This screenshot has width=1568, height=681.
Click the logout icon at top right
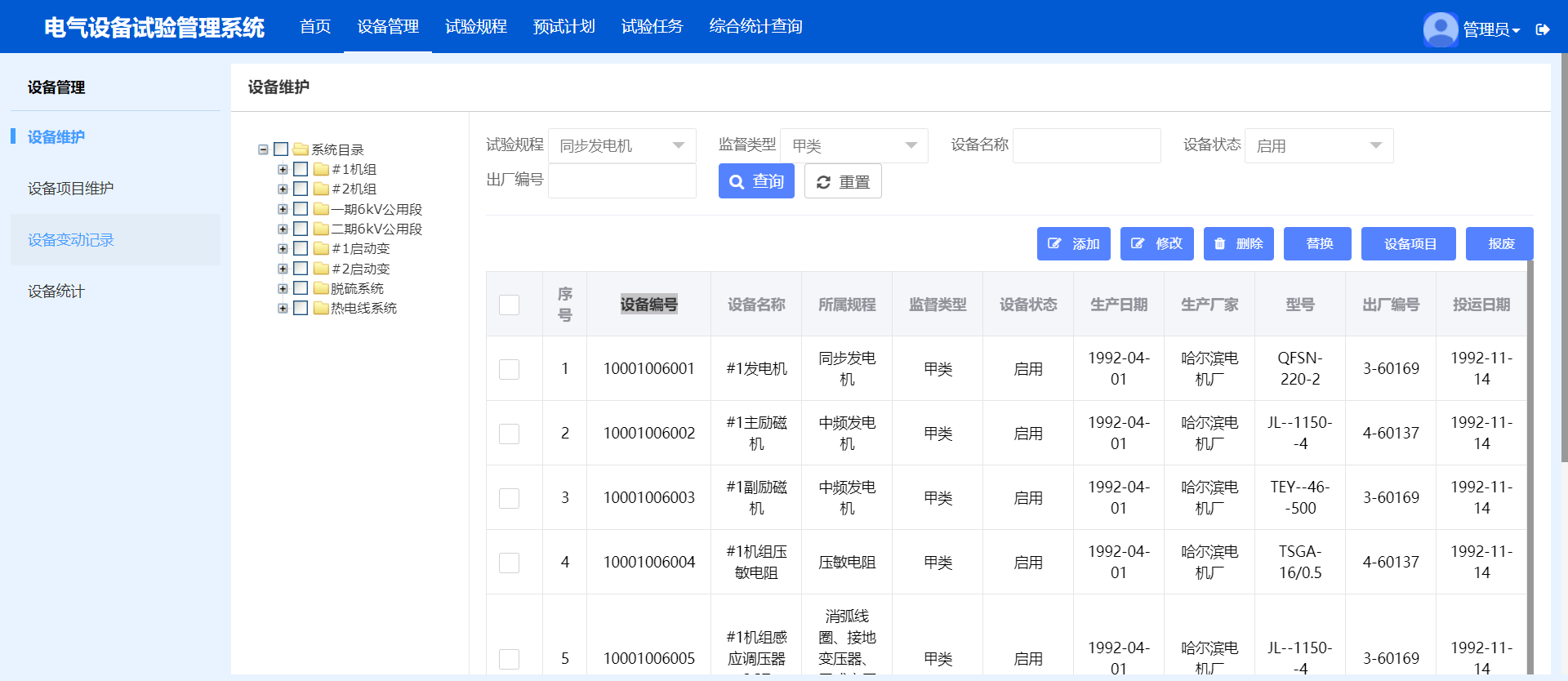tap(1543, 29)
